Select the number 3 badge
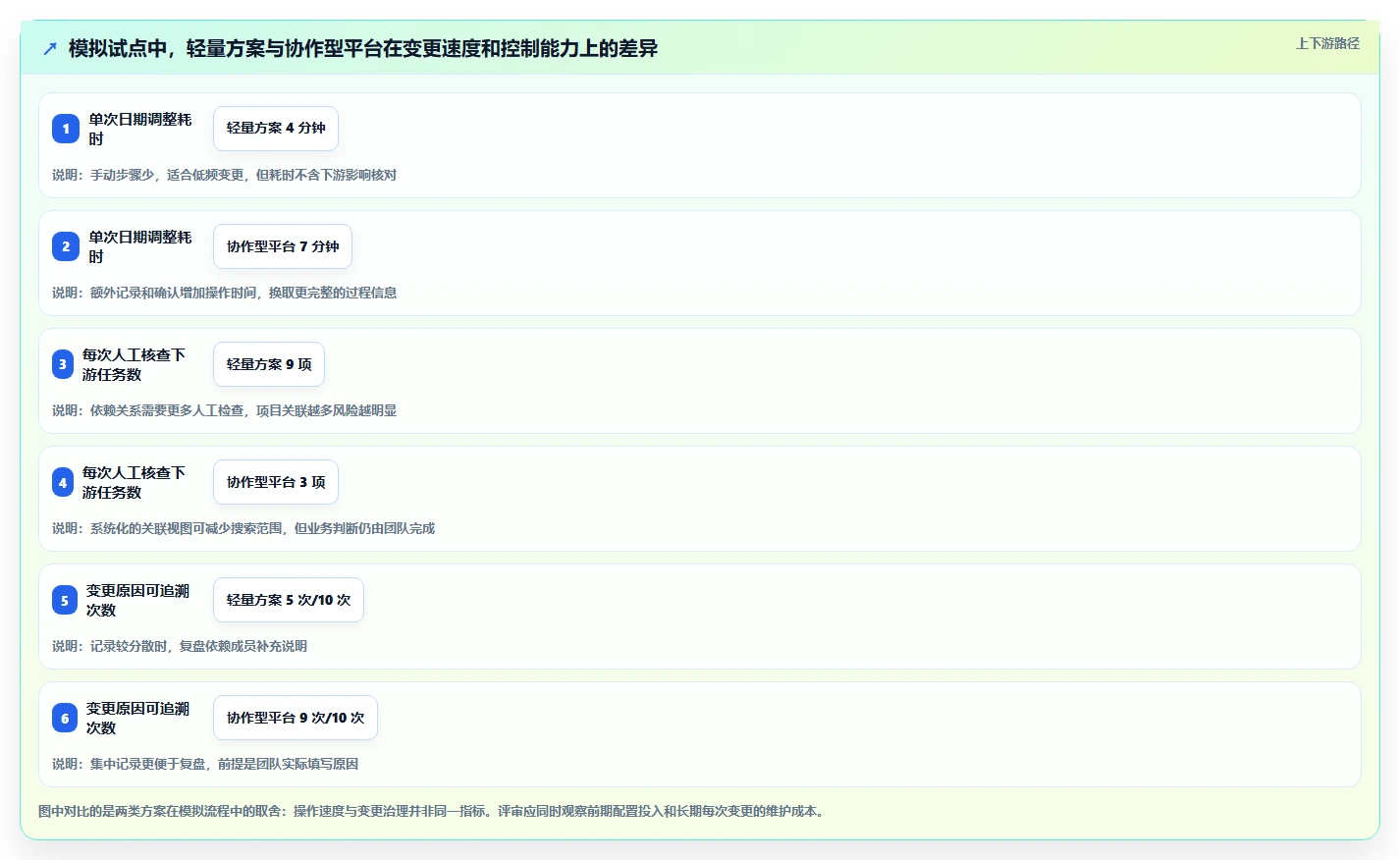1400x860 pixels. 63,364
